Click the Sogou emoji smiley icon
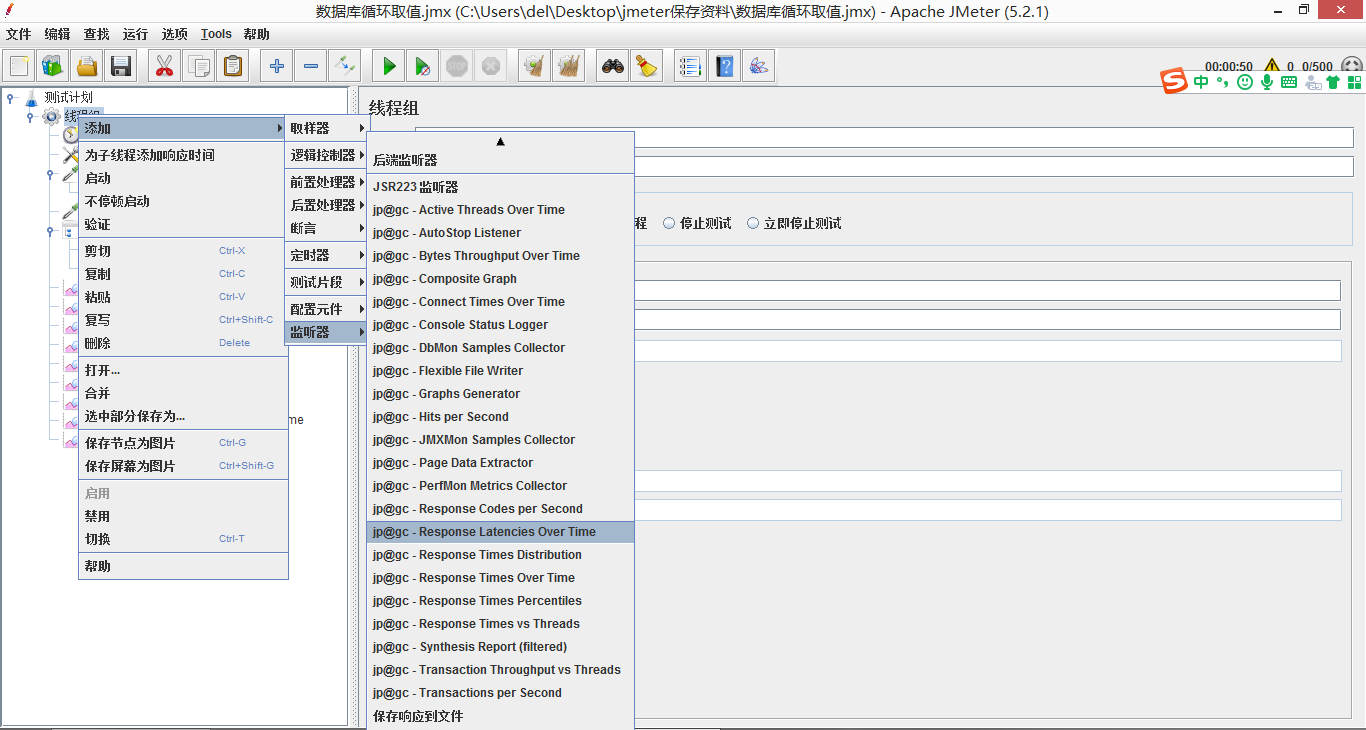 click(x=1245, y=82)
